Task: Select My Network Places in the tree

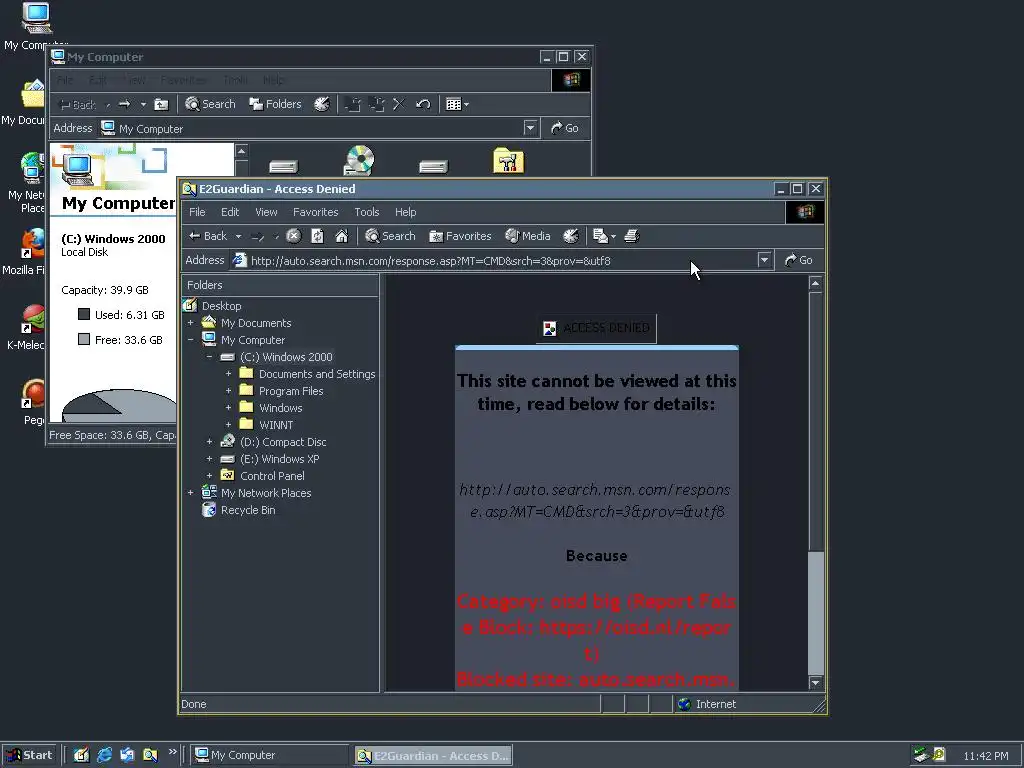Action: pos(265,493)
